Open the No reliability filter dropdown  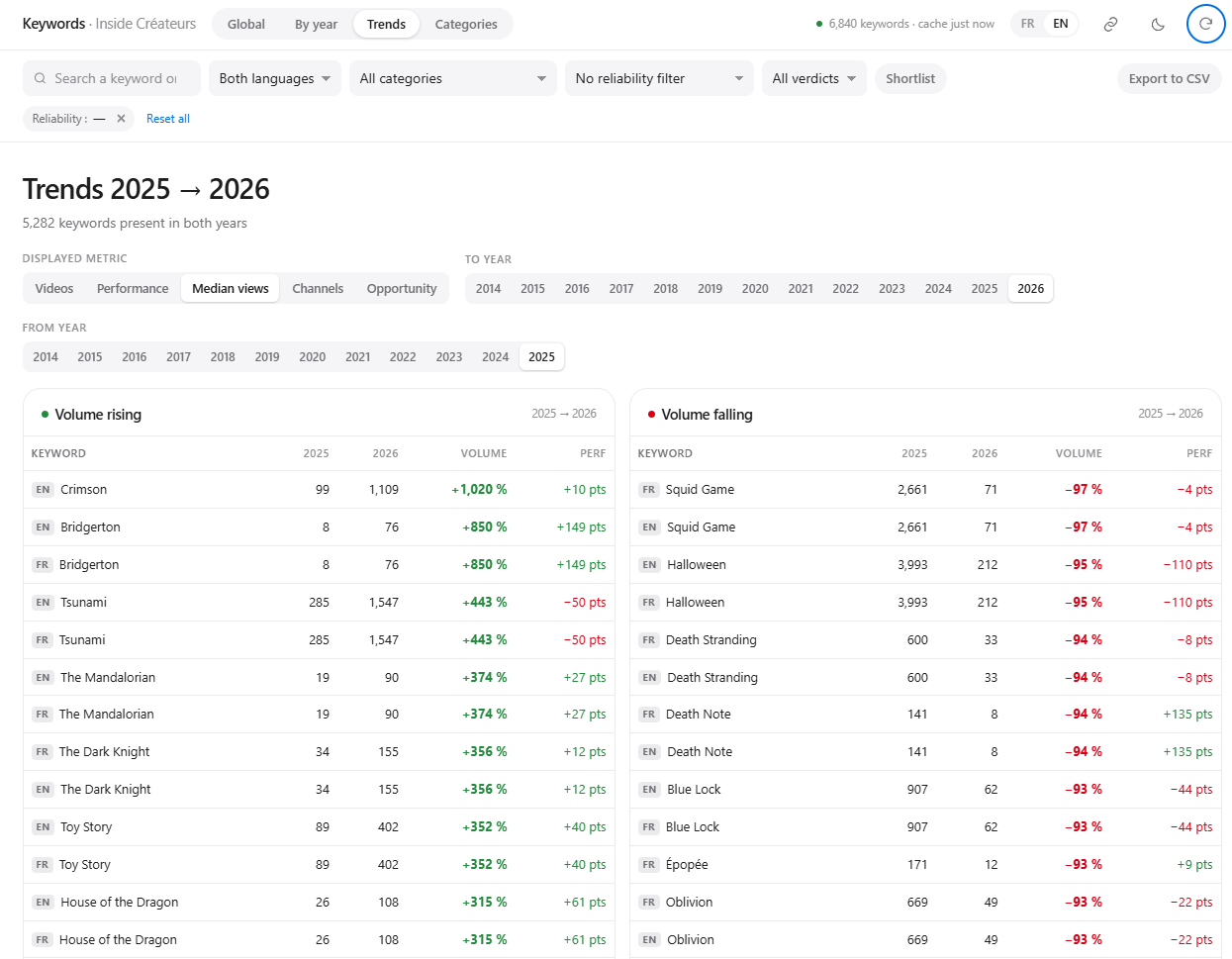click(x=659, y=78)
